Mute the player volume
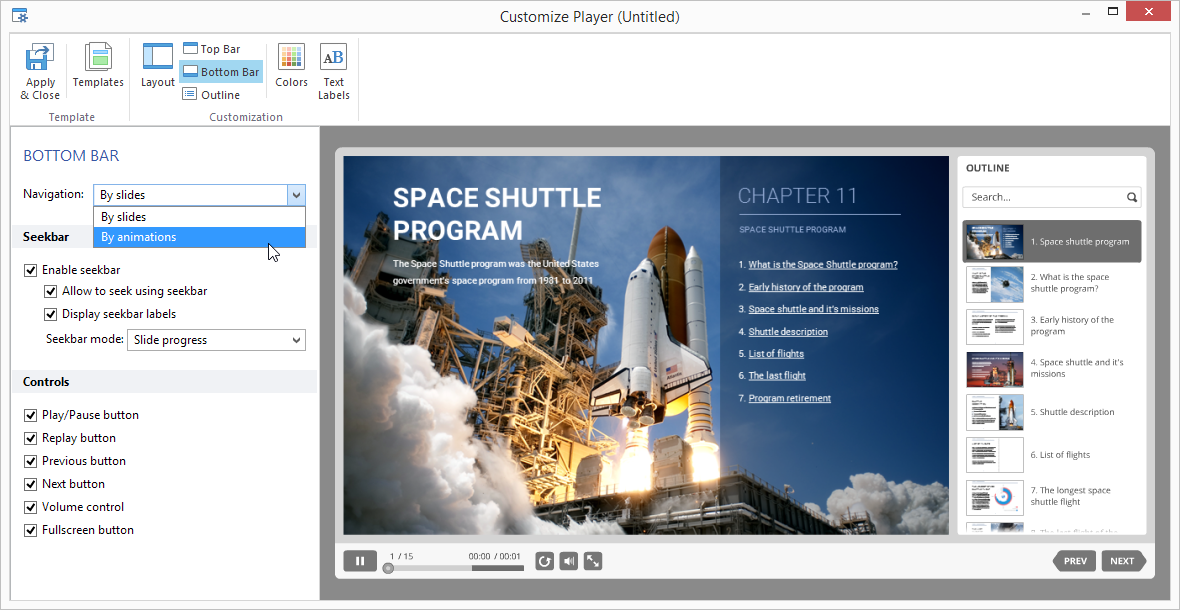1180x610 pixels. tap(568, 560)
